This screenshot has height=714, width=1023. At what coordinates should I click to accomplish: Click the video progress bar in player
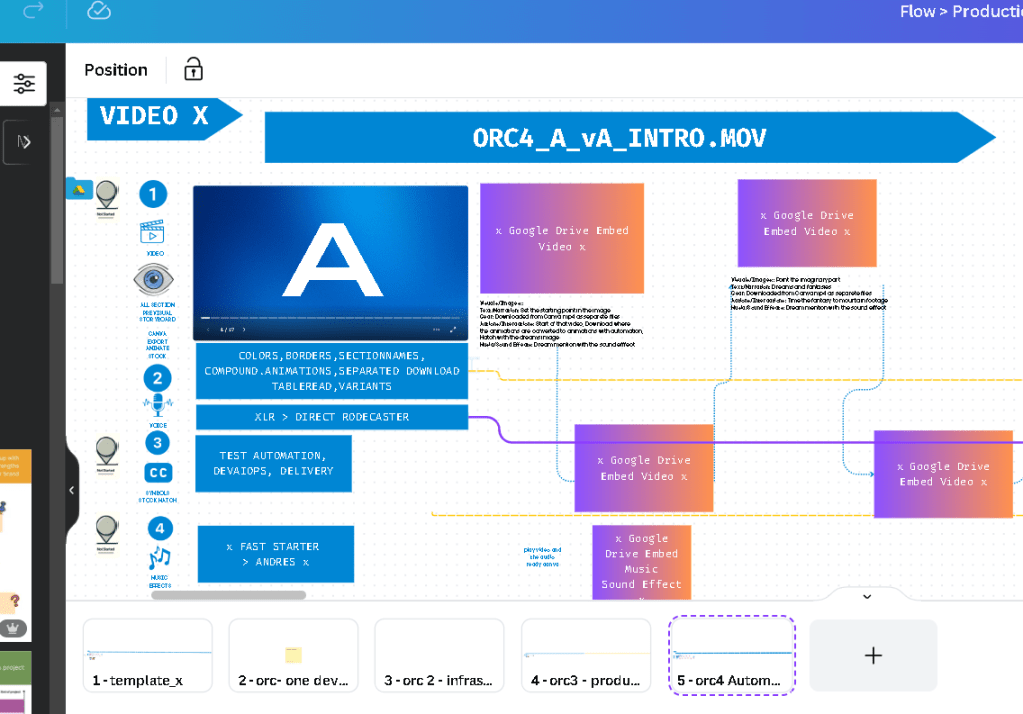coord(330,318)
